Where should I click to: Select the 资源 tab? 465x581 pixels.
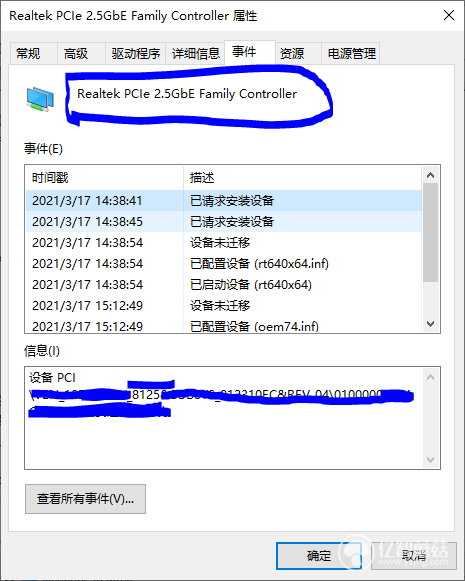click(292, 53)
